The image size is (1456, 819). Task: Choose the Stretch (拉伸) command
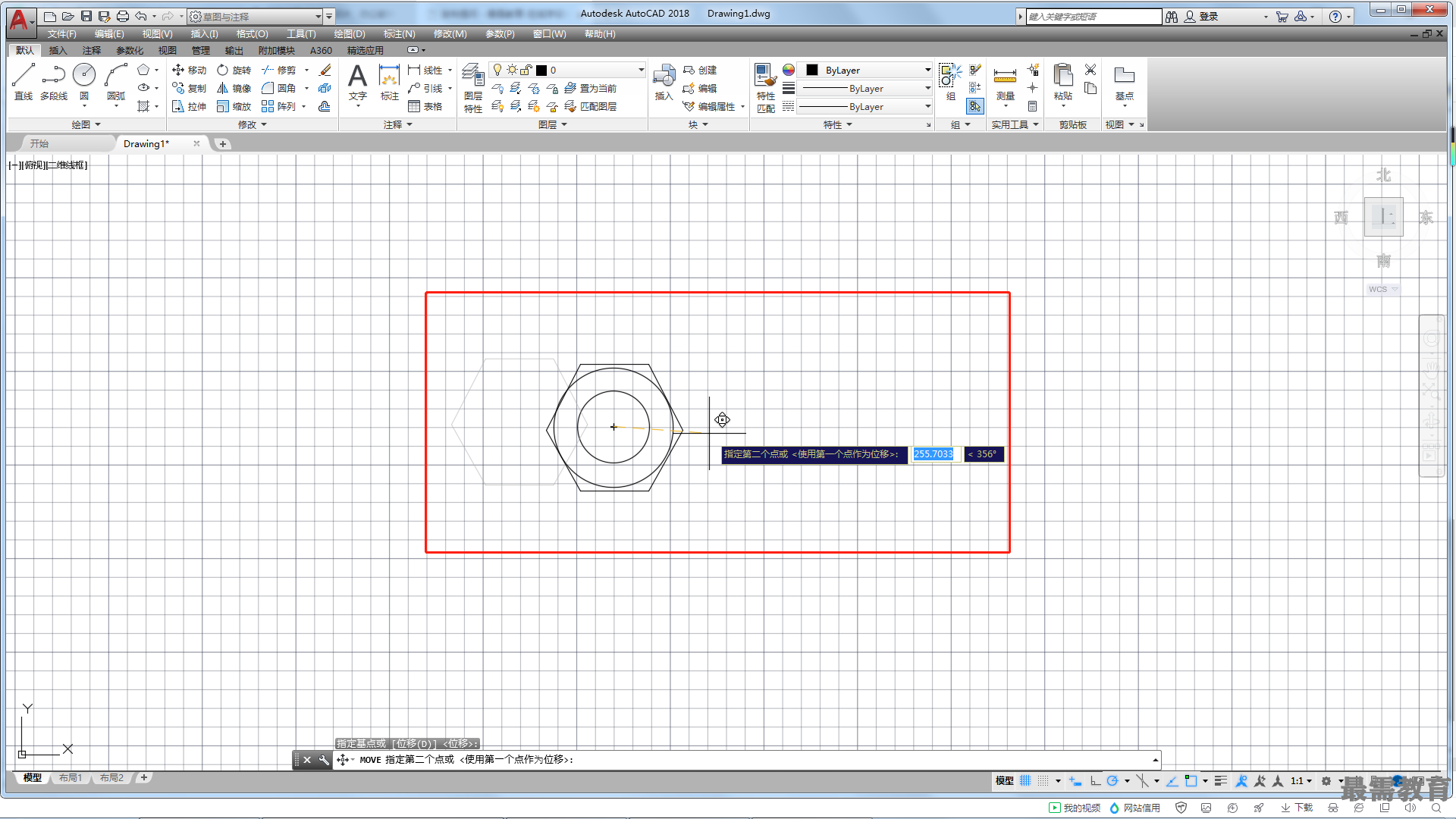(x=190, y=106)
